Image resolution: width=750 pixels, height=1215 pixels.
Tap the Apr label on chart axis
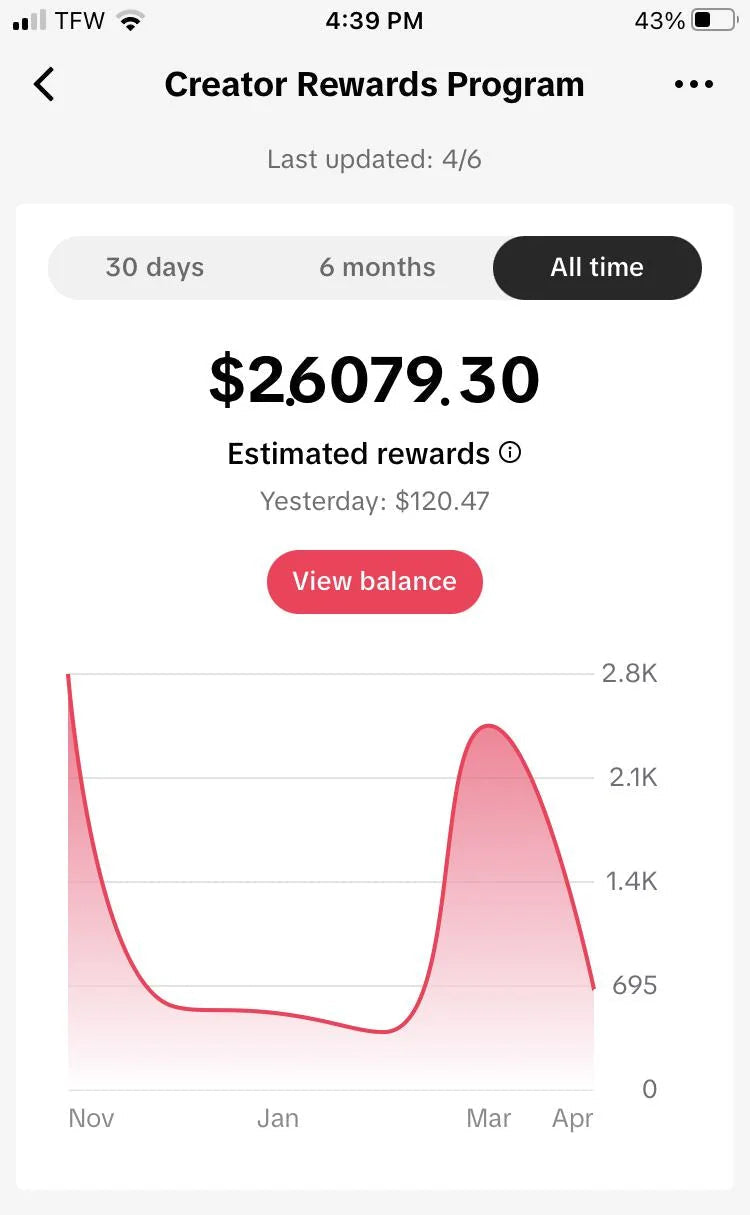point(573,1118)
